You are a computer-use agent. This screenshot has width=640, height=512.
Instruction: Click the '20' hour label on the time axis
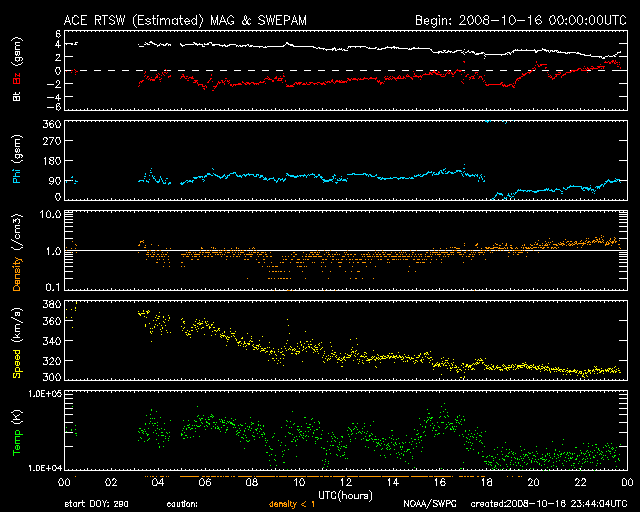(533, 482)
